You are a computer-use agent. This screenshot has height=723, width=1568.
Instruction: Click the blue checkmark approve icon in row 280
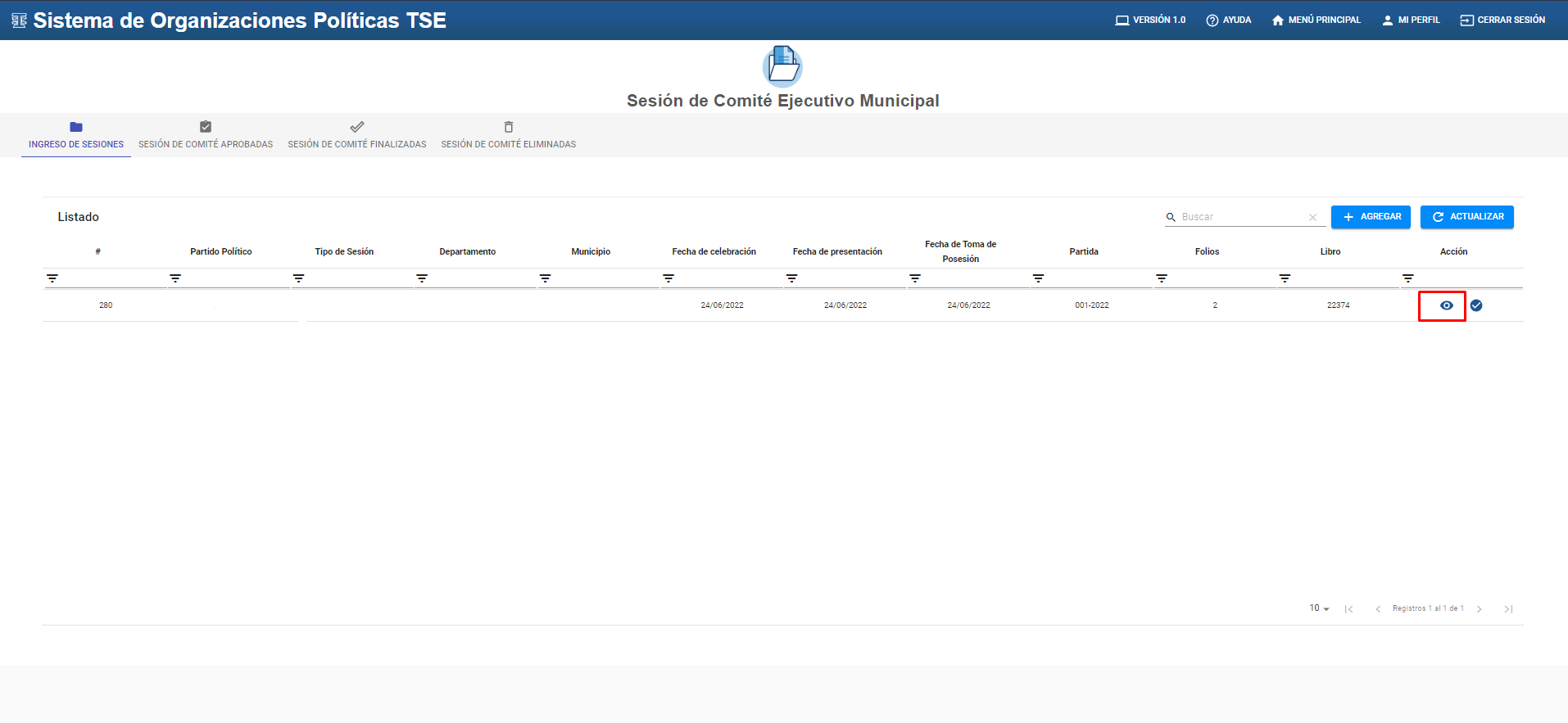(x=1475, y=305)
